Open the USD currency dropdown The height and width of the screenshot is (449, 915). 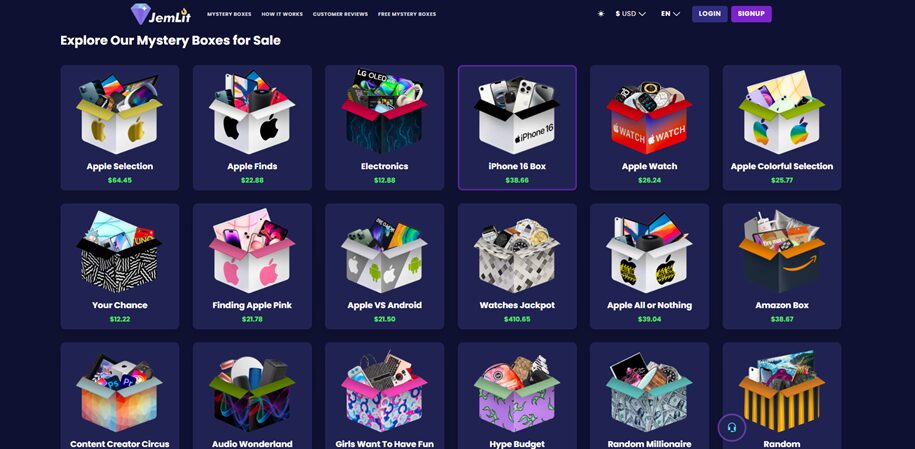tap(630, 14)
